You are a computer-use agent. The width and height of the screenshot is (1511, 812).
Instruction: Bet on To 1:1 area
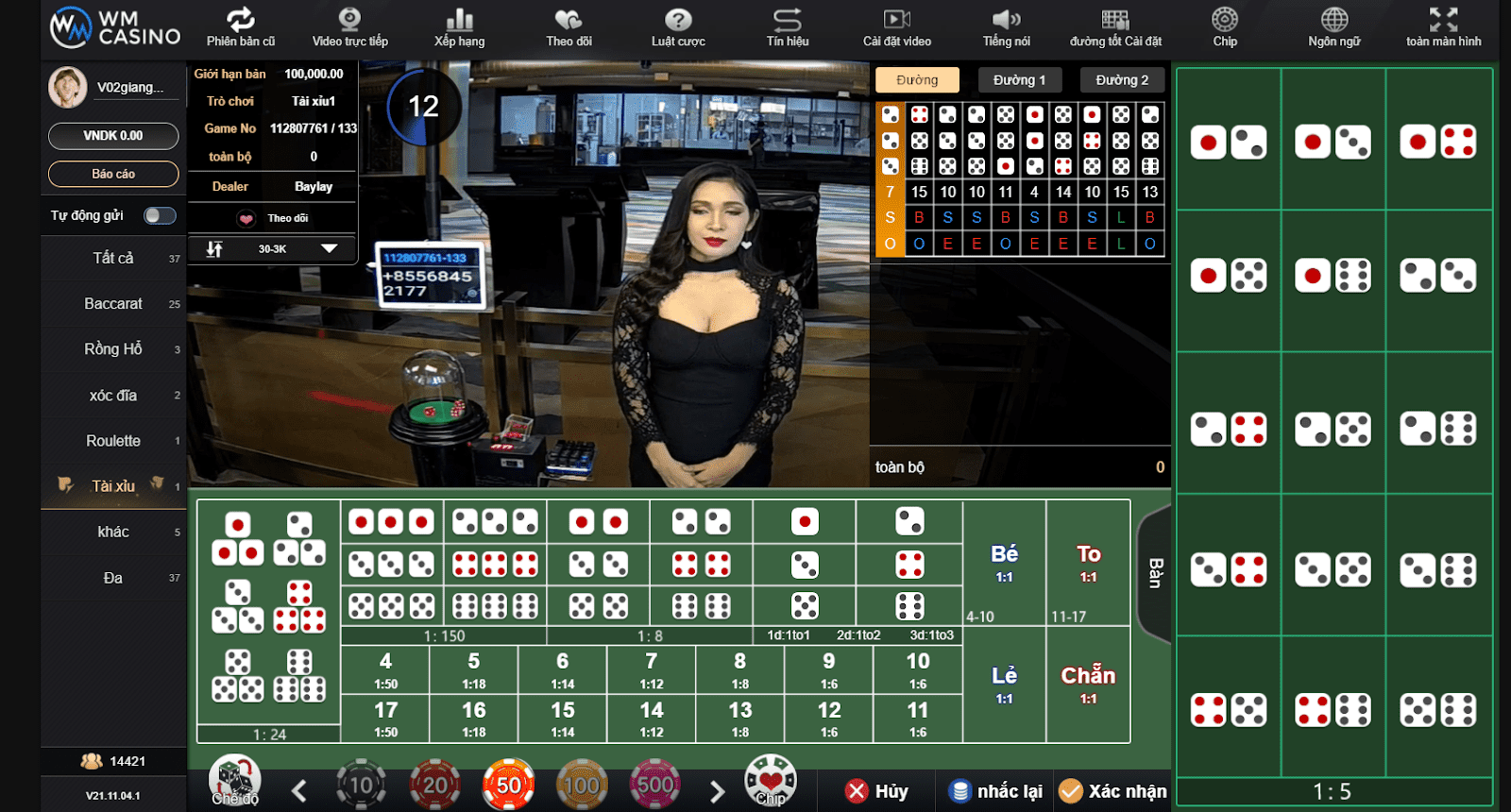tap(1089, 563)
